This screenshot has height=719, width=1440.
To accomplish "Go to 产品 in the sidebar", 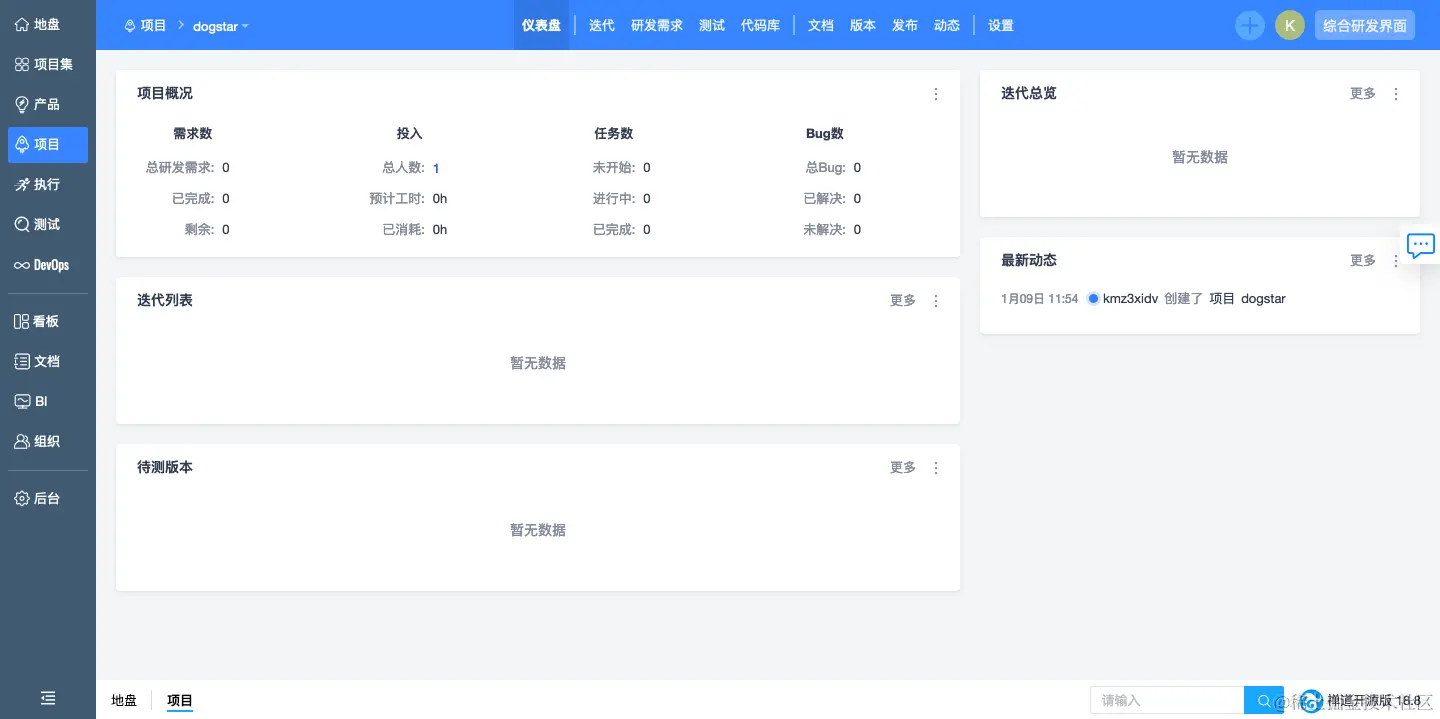I will point(47,104).
